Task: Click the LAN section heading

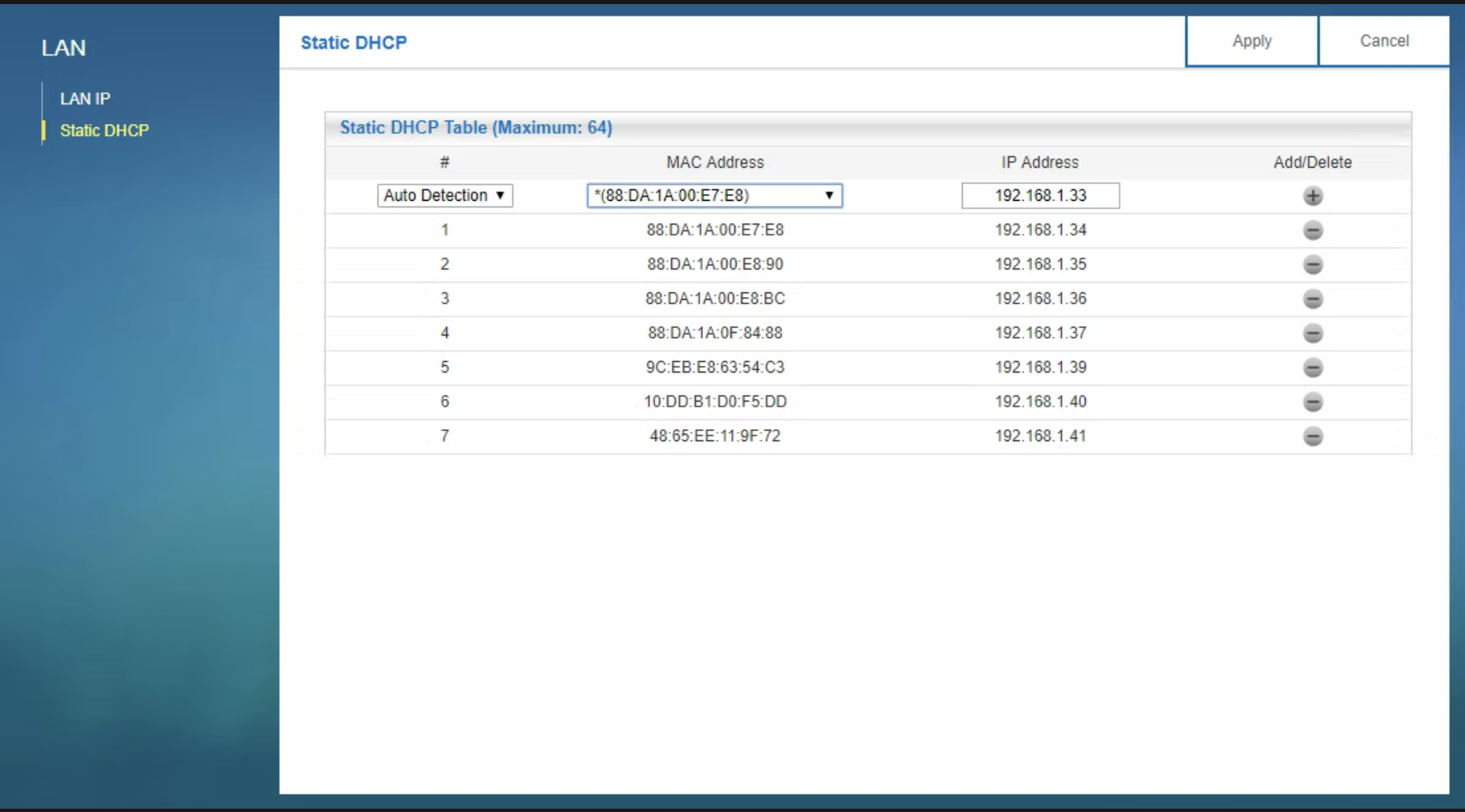Action: [64, 48]
